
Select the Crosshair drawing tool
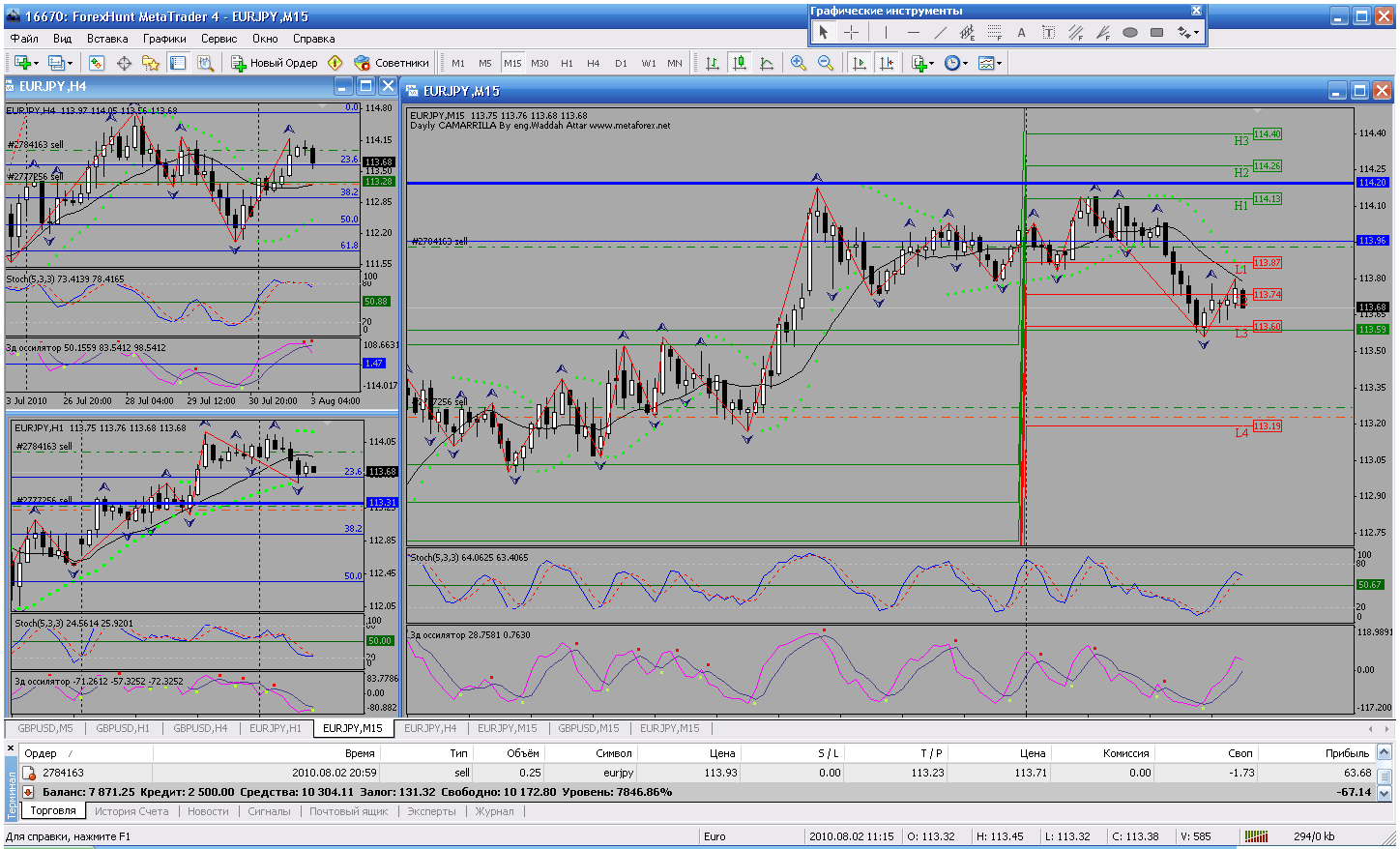pyautogui.click(x=851, y=32)
